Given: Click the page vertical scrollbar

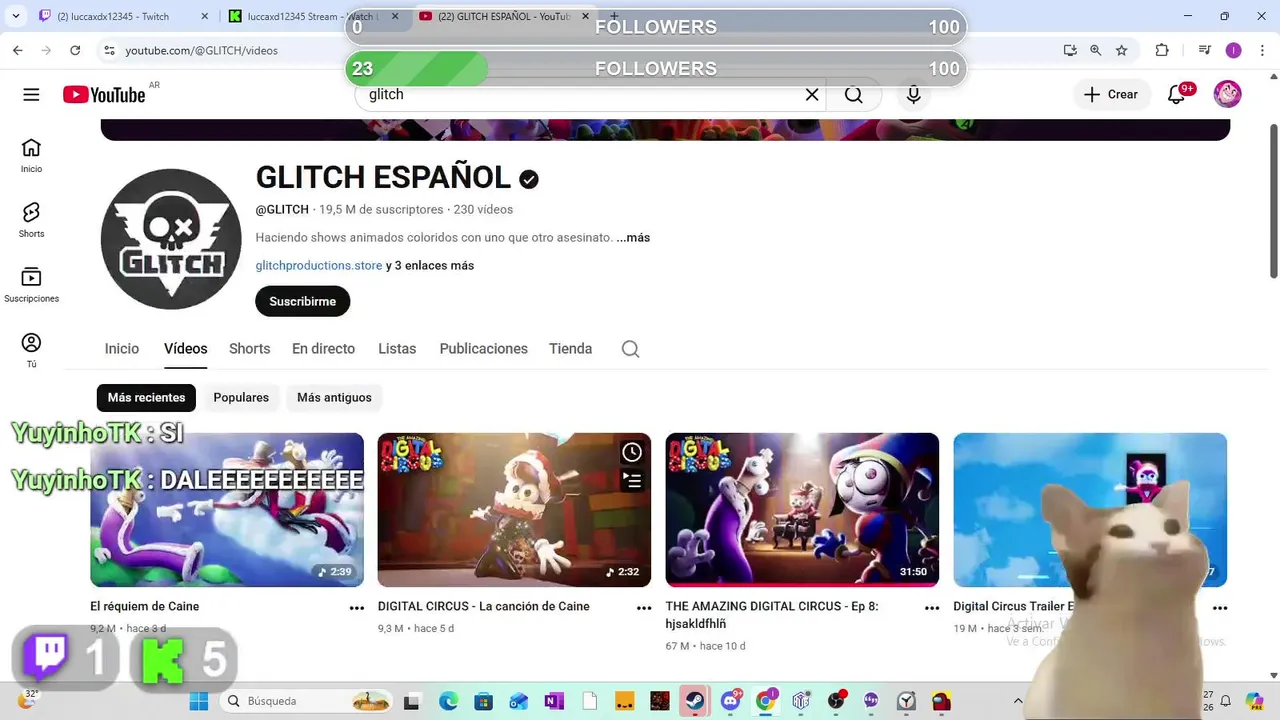Looking at the screenshot, I should click(1274, 202).
